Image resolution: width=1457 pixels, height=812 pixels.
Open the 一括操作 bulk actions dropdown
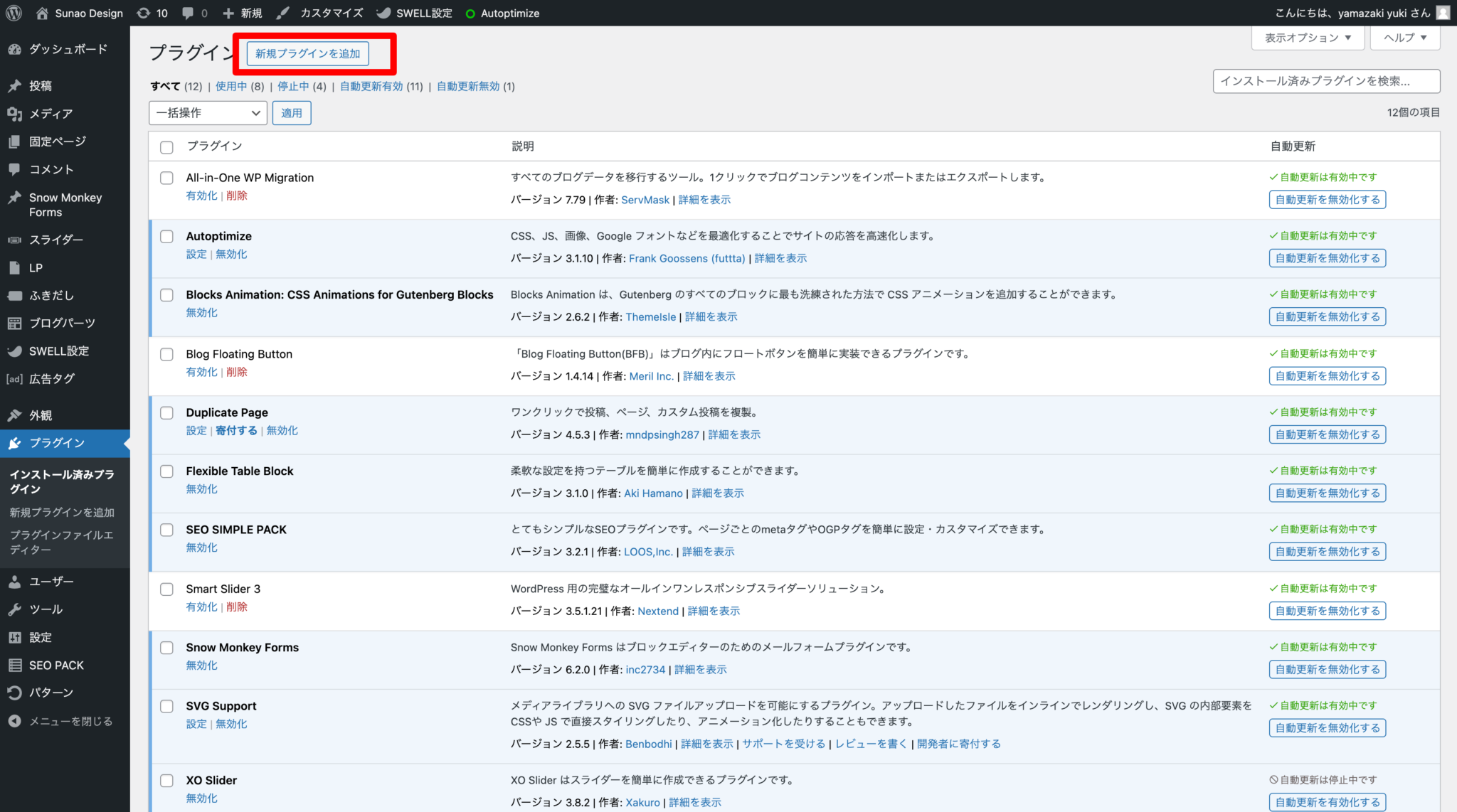(207, 112)
